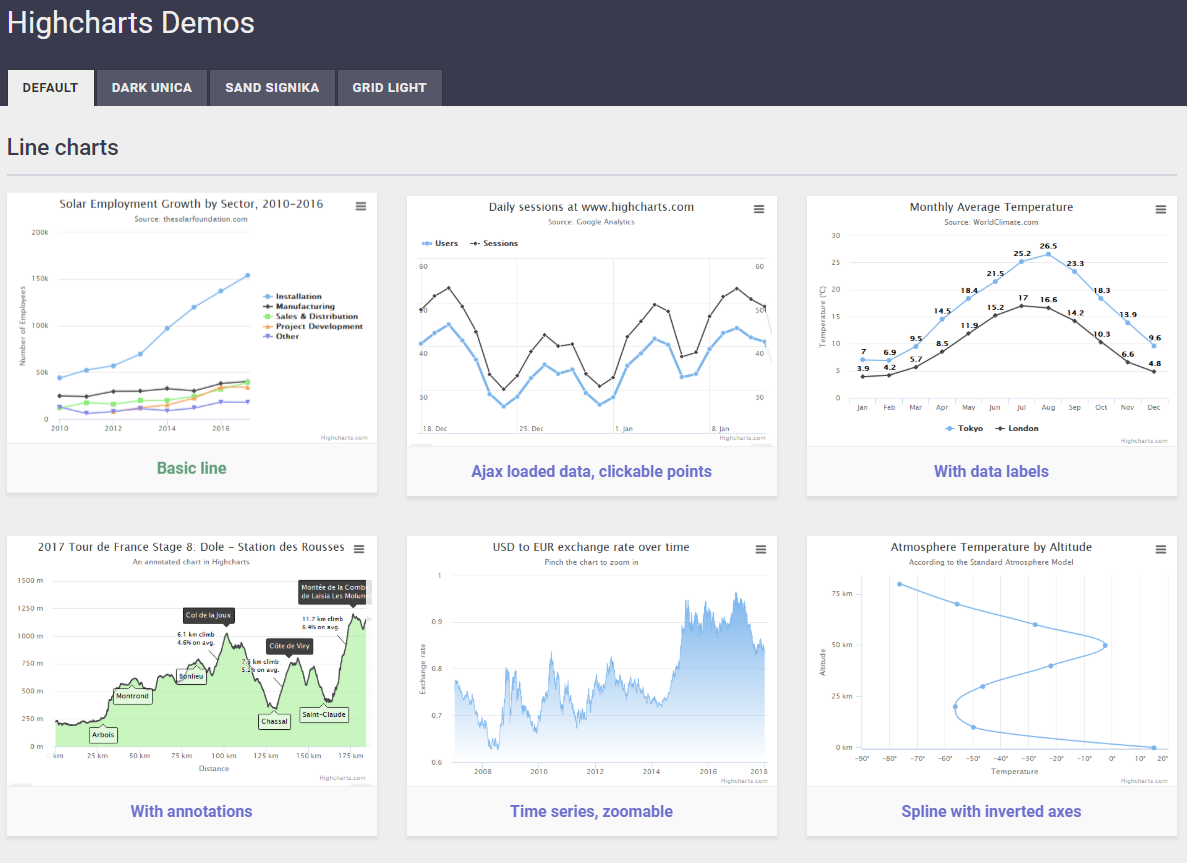1187x863 pixels.
Task: Toggle Sessions series in the legend
Action: click(x=494, y=243)
